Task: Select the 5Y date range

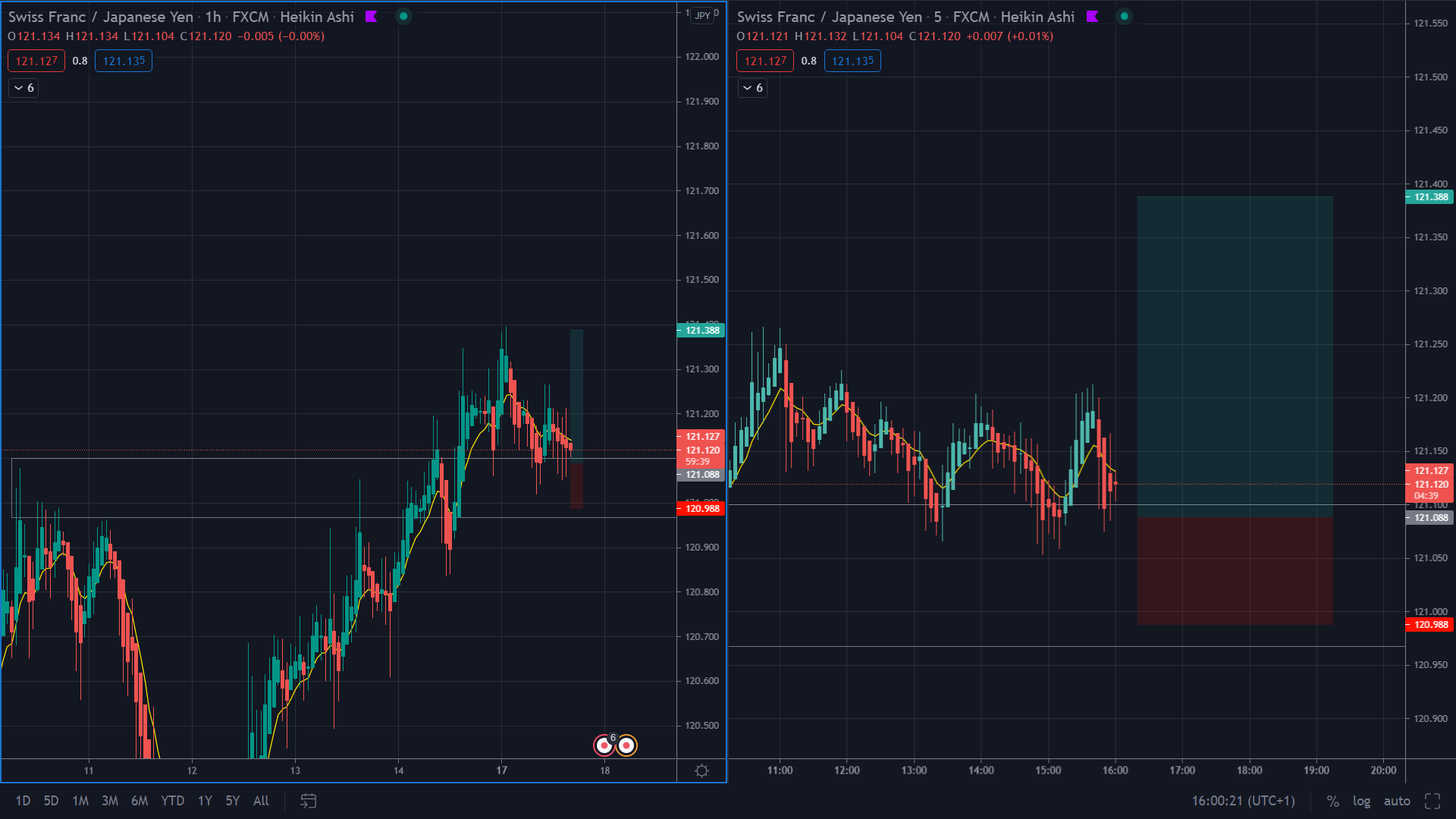Action: click(x=232, y=801)
